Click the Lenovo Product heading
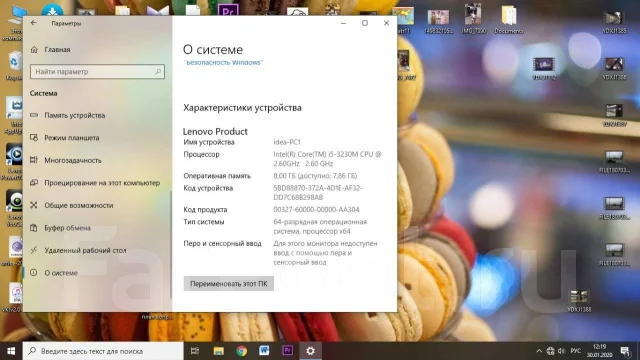The image size is (640, 360). 215,131
